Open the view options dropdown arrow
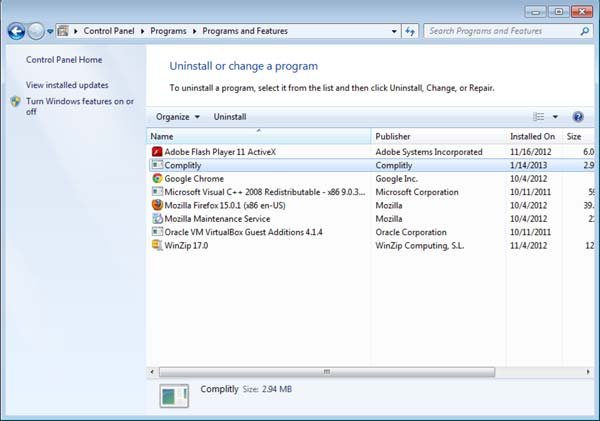This screenshot has height=421, width=600. point(555,117)
